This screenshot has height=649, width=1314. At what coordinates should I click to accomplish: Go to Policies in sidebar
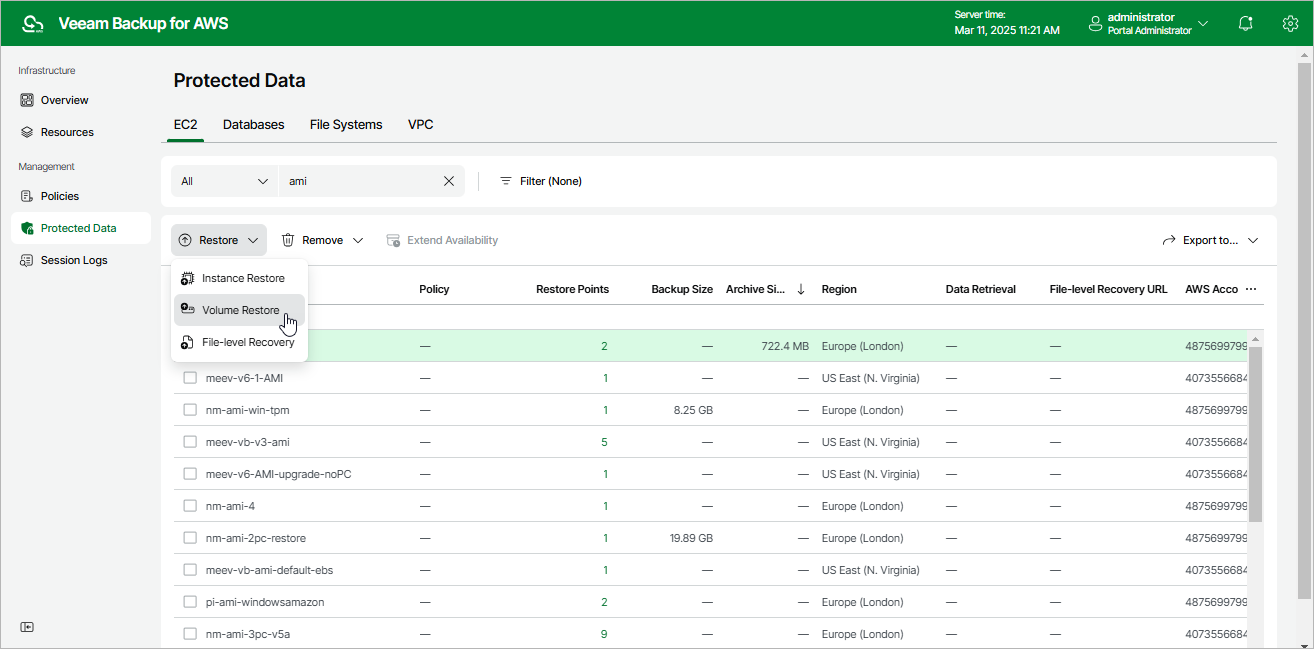pyautogui.click(x=59, y=196)
